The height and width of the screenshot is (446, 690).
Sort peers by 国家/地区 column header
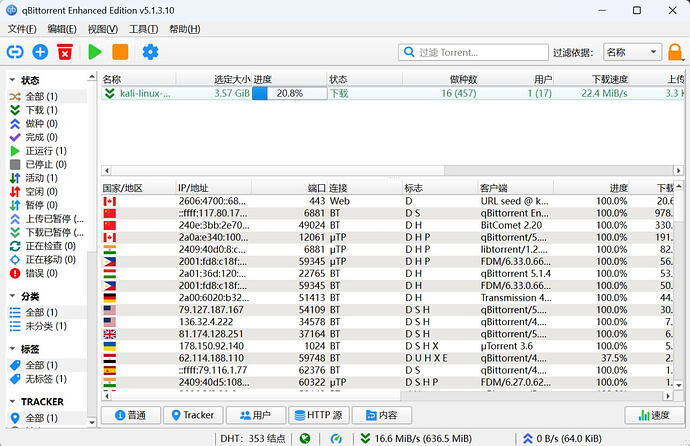click(138, 188)
